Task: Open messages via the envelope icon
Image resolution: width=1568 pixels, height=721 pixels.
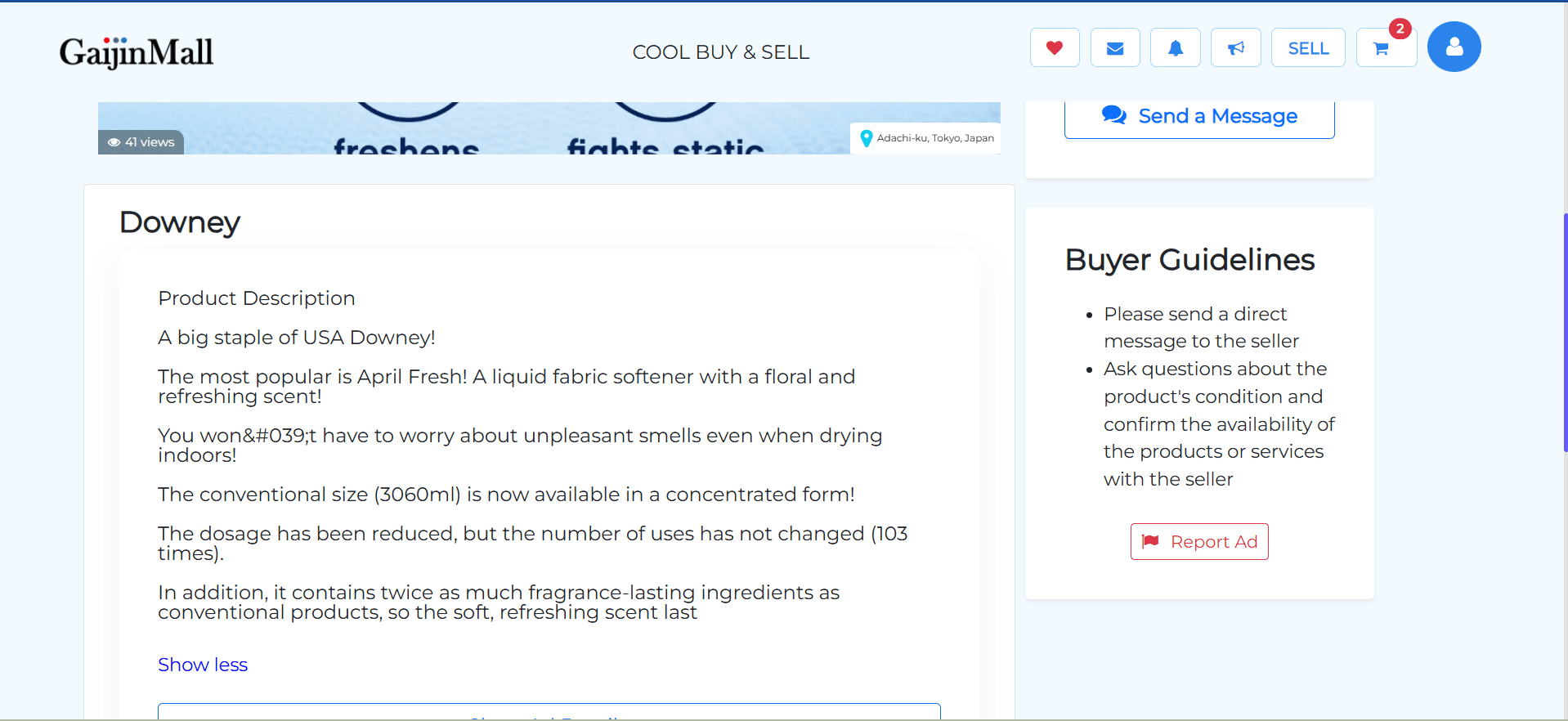Action: coord(1115,48)
